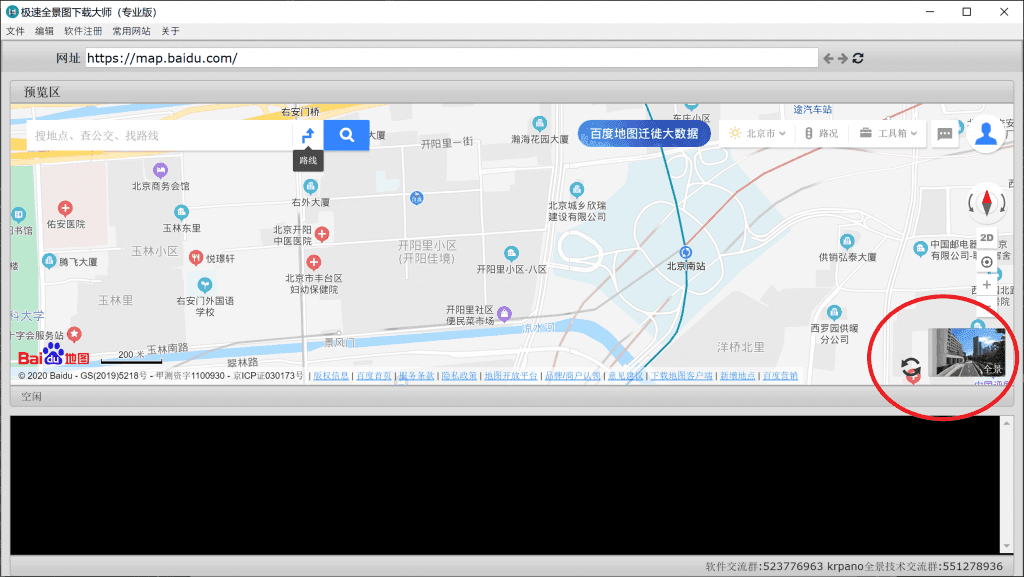Click inside the 网址 URL input field
Screen dimensions: 1024x577
tap(450, 58)
